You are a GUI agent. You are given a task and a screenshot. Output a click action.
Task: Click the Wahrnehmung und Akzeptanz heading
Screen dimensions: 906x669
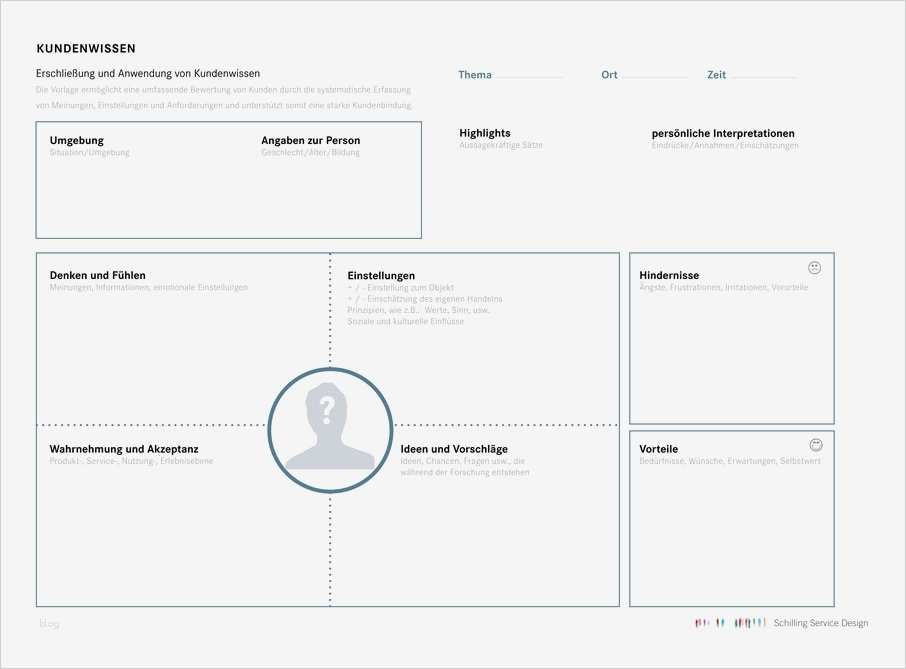click(124, 449)
